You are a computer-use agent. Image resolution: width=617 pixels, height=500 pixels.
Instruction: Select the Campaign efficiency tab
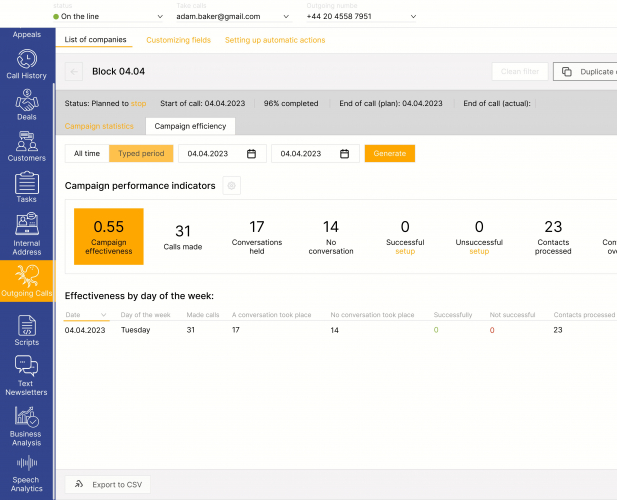tap(190, 126)
